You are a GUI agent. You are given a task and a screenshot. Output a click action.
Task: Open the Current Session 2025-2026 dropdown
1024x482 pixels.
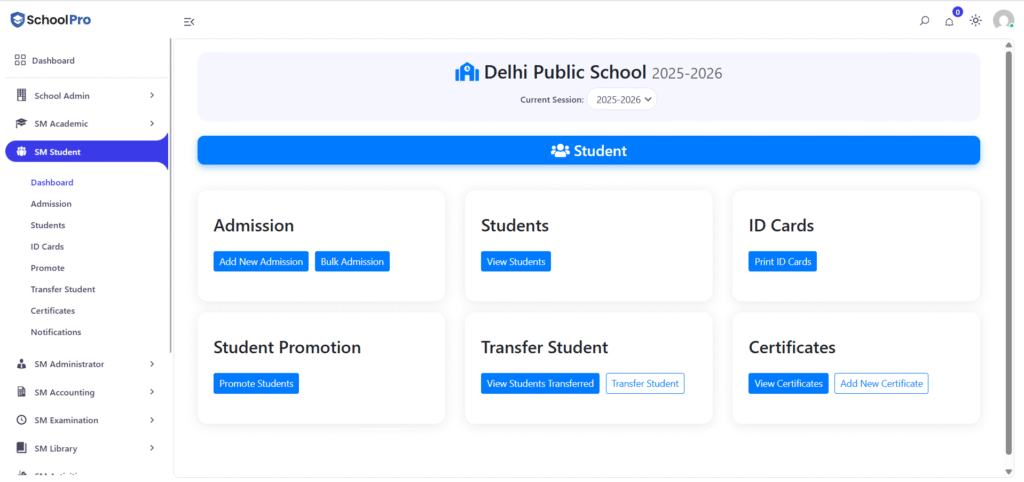(x=622, y=100)
